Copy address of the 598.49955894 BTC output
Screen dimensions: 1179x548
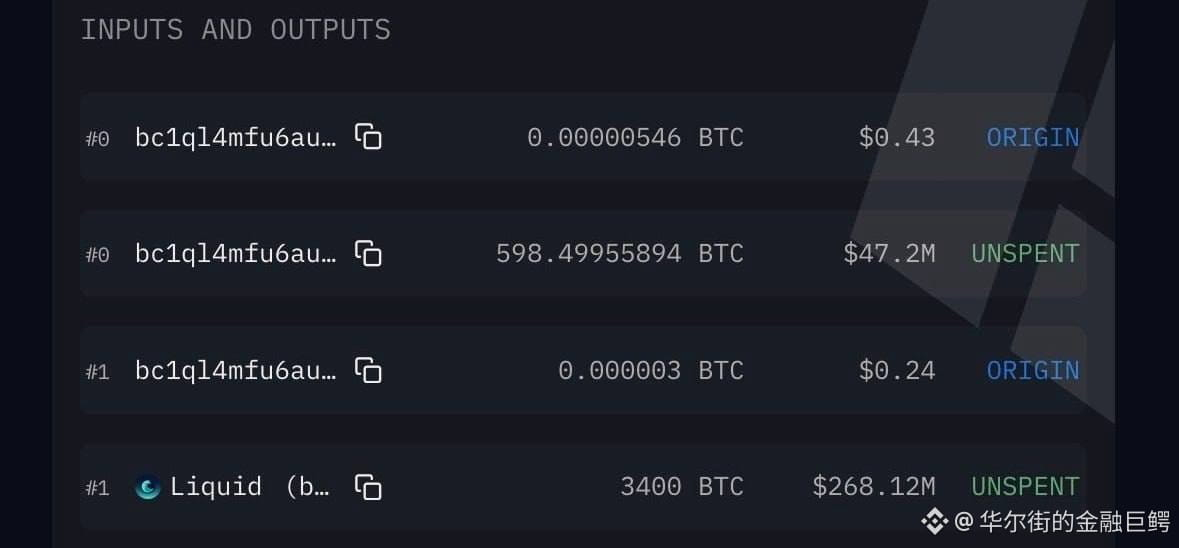click(x=368, y=253)
